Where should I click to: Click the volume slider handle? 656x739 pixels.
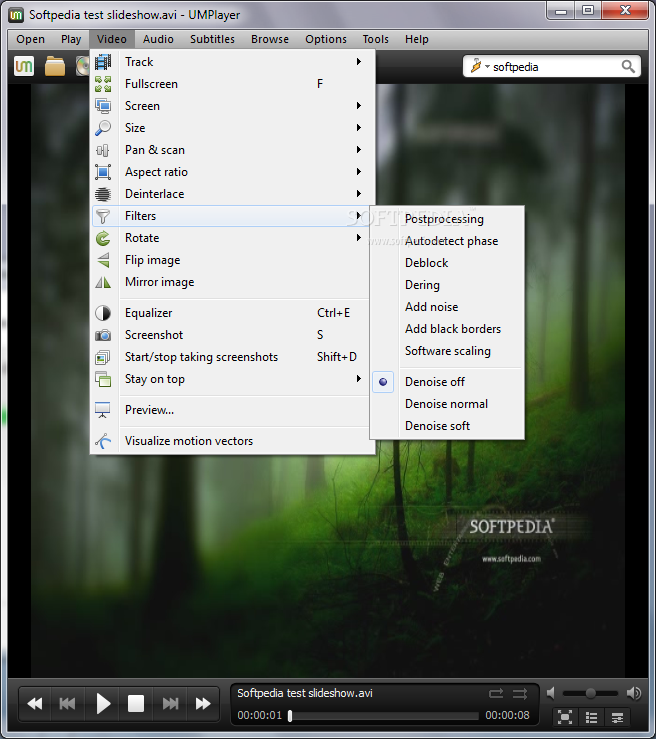[590, 693]
